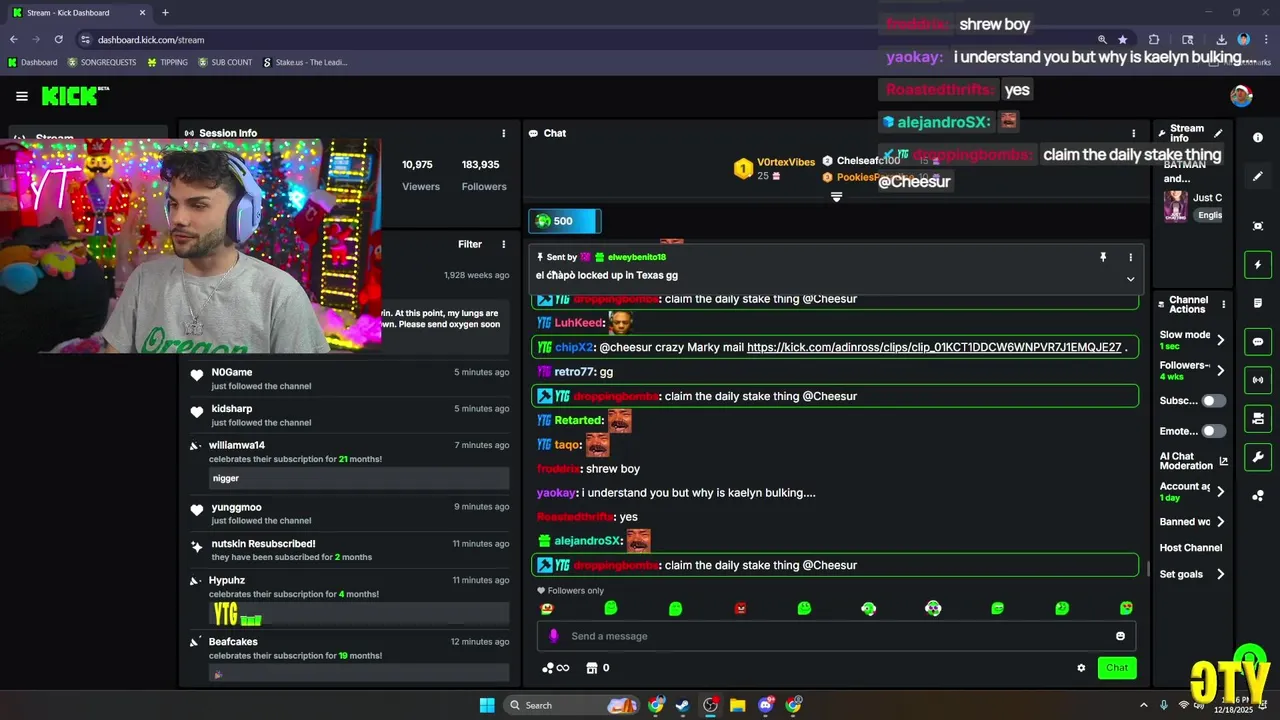Open Channel Actions three-dot menu
This screenshot has height=720, width=1280.
point(1222,305)
